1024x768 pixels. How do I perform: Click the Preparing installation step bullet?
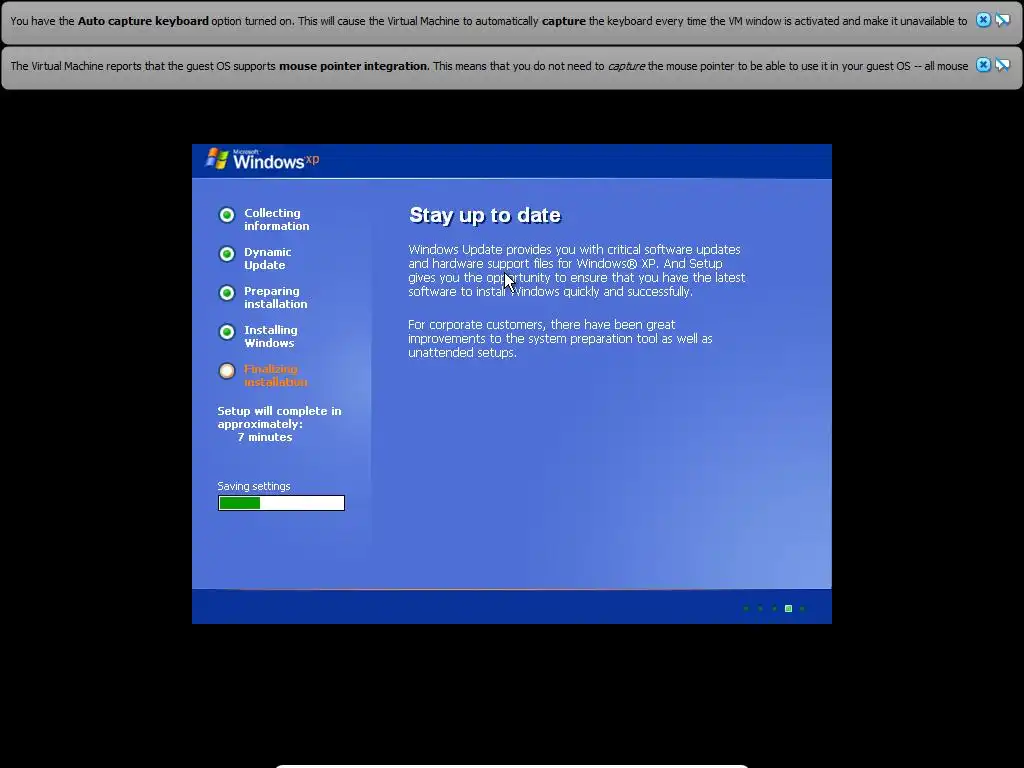pos(227,293)
